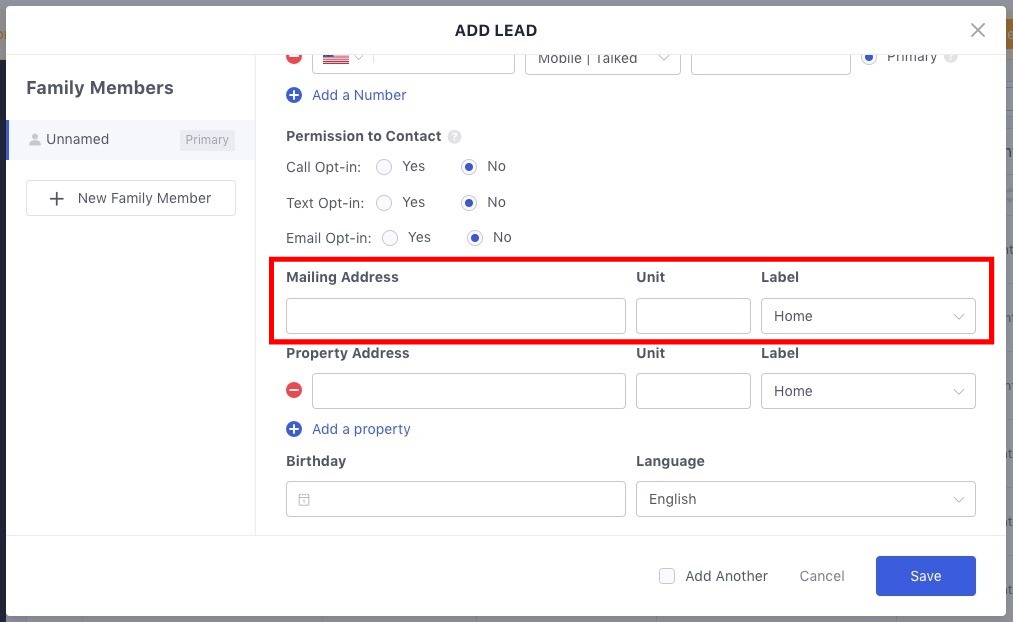Screen dimensions: 1013x622
Task: Click the red remove phone number icon
Action: click(294, 58)
